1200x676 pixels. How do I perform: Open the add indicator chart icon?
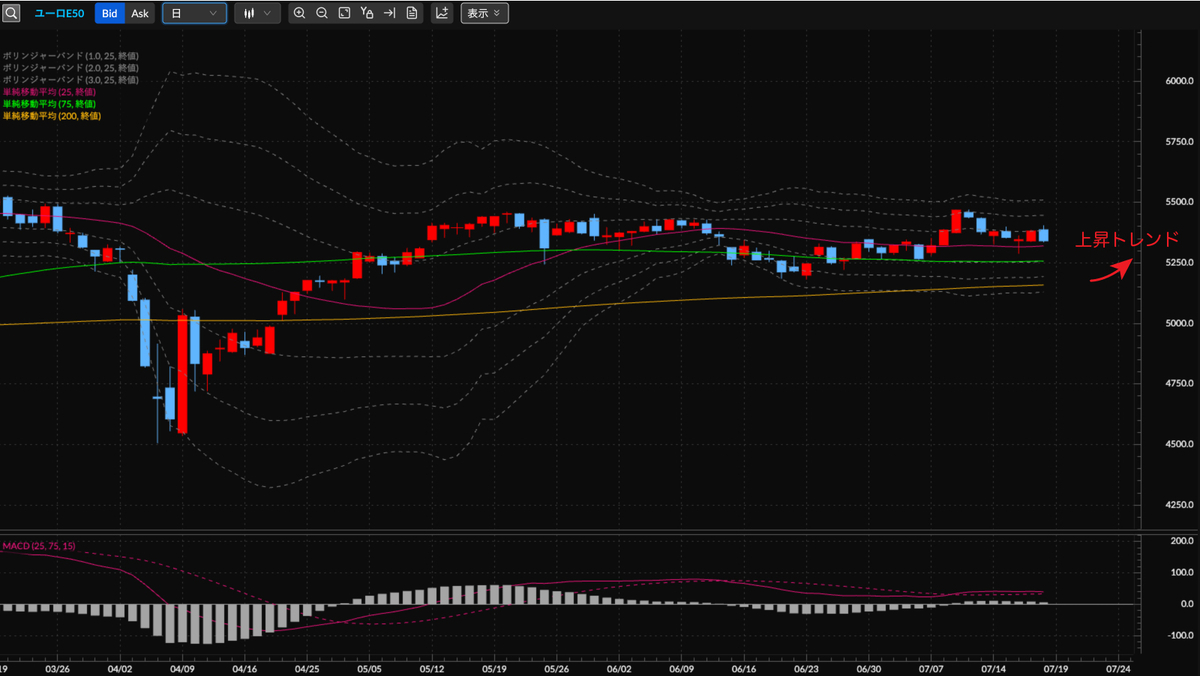pos(441,14)
